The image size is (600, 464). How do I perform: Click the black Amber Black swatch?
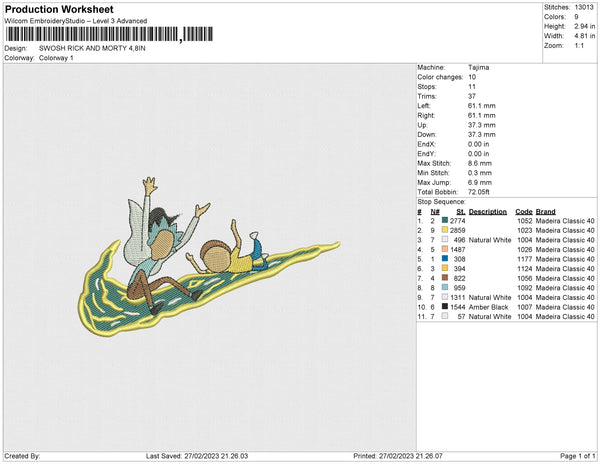click(445, 307)
